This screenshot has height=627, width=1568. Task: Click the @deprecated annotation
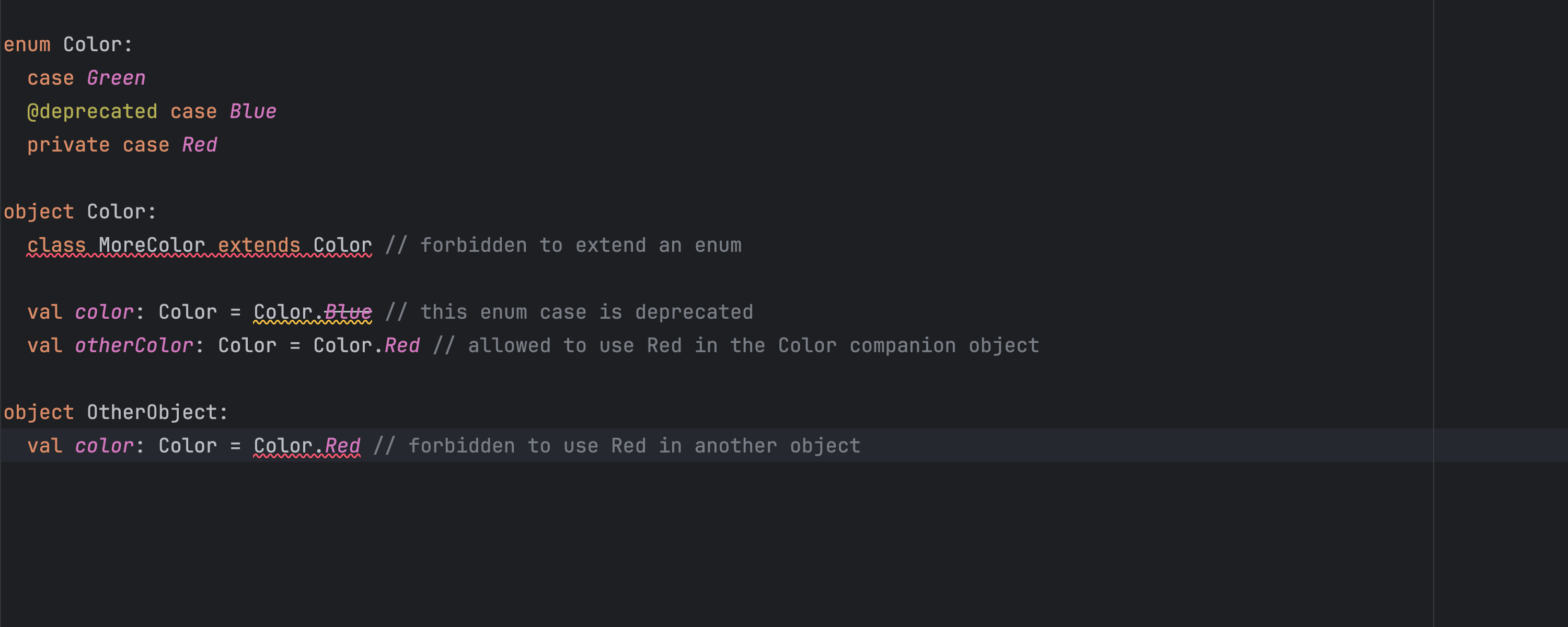coord(92,111)
